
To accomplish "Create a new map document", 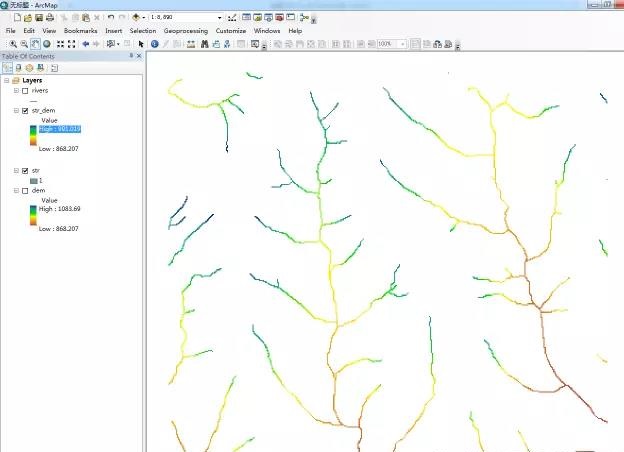I will [17, 18].
